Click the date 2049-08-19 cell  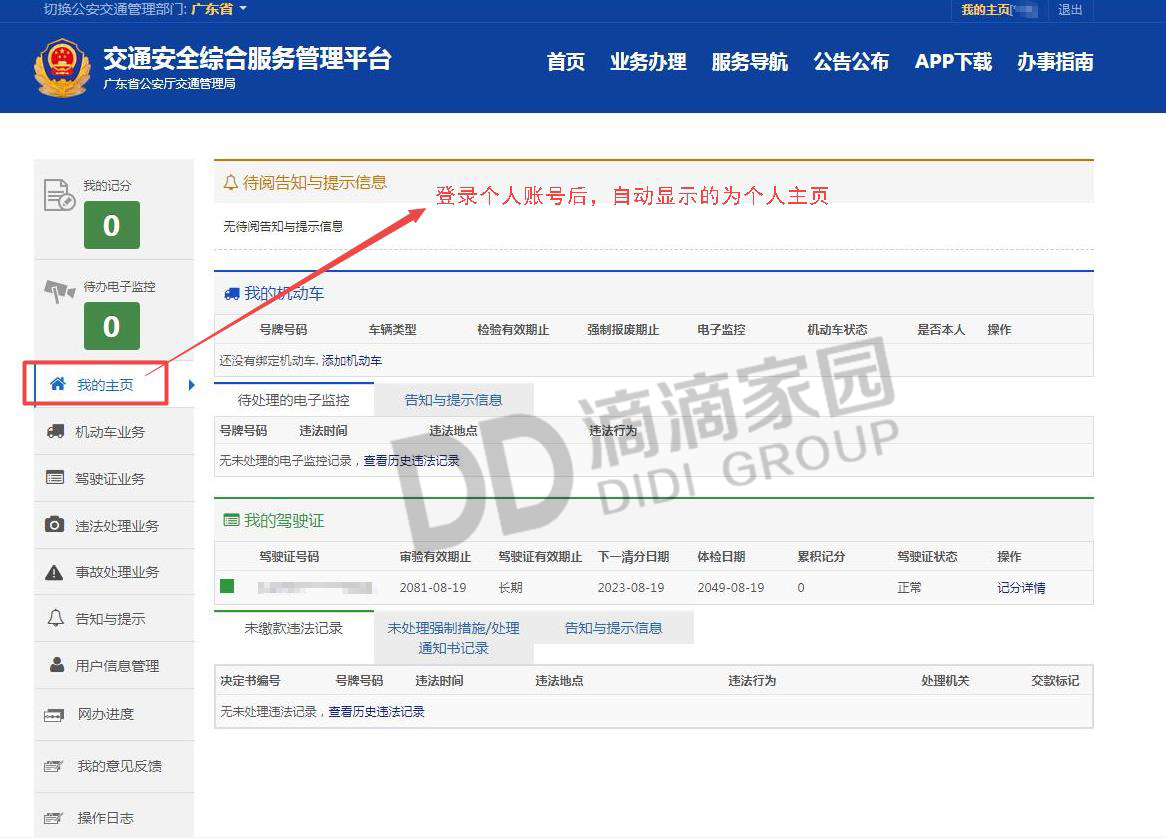[731, 587]
